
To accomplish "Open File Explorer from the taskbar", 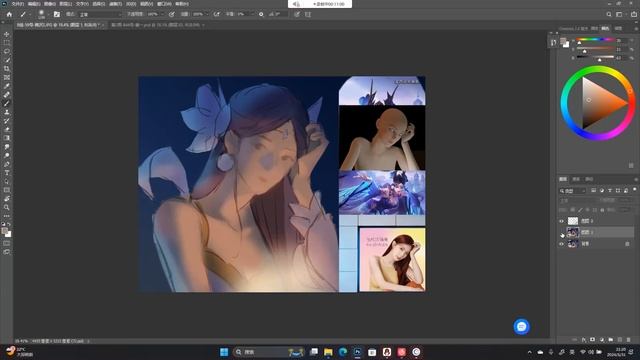I will 328,352.
